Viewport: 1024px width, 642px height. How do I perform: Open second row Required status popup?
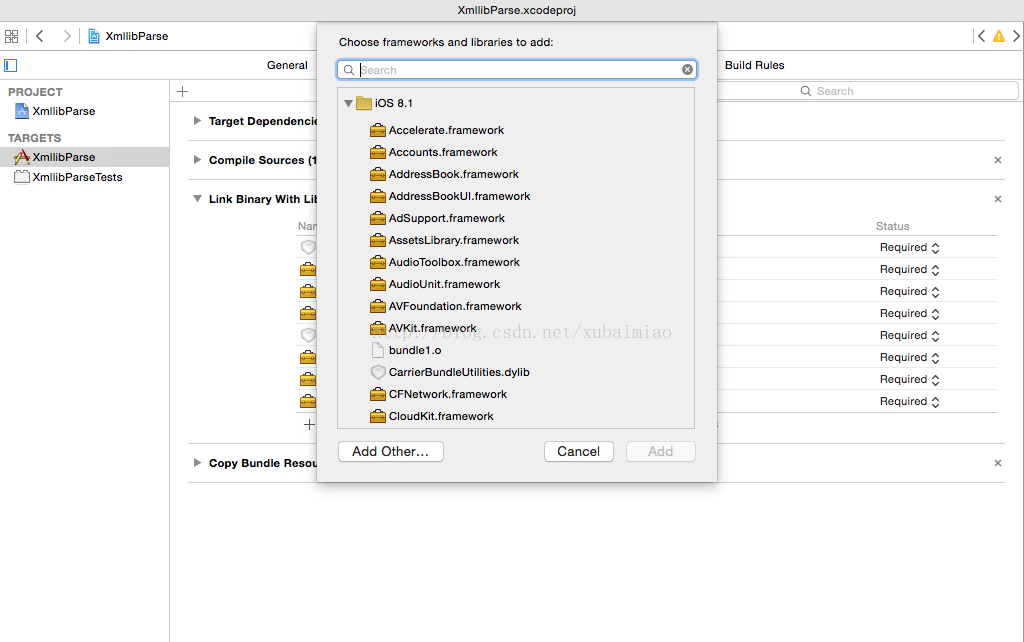pyautogui.click(x=909, y=270)
